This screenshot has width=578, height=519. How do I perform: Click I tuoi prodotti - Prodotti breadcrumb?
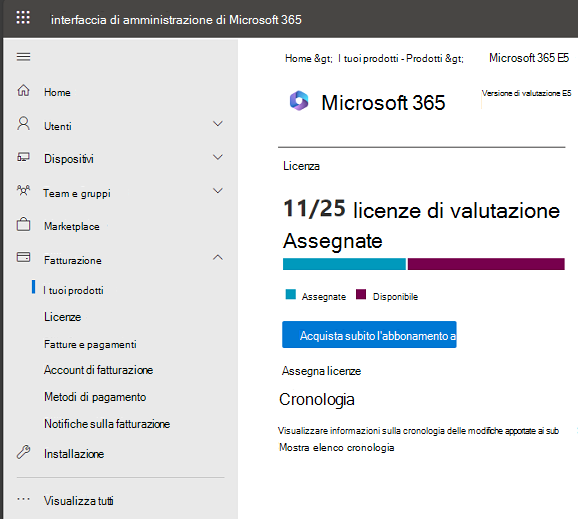pyautogui.click(x=390, y=59)
